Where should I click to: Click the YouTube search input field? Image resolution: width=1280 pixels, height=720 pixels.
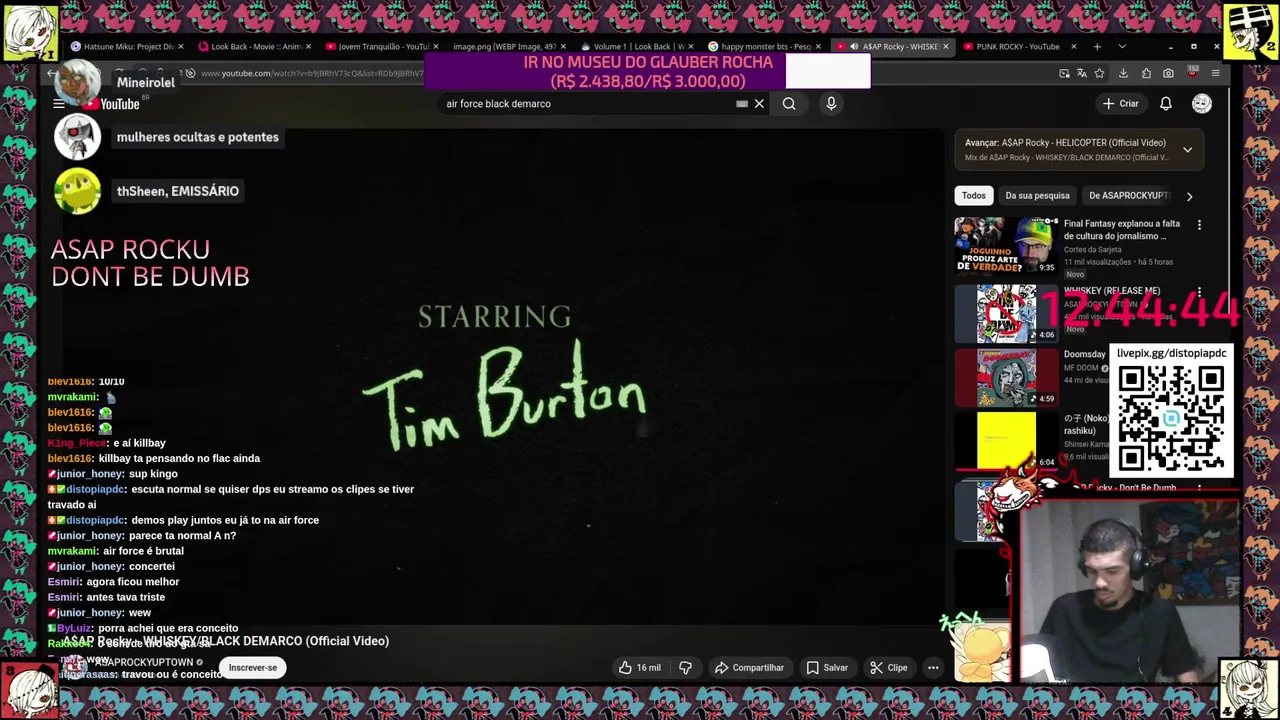tap(590, 104)
